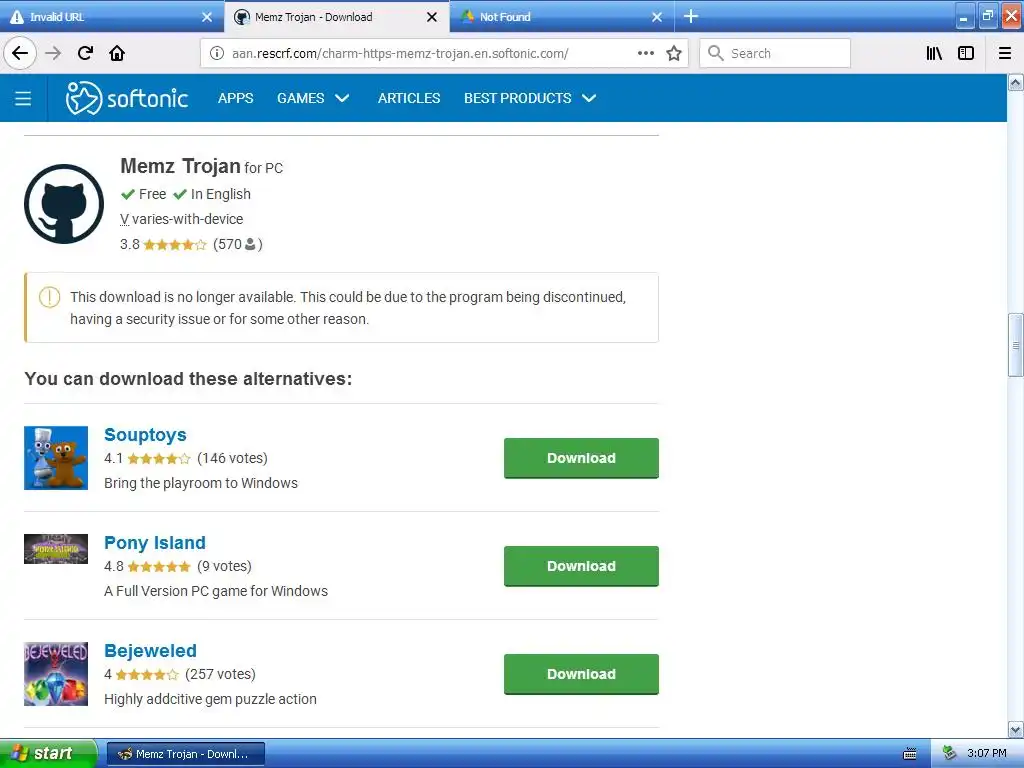Click the browser Search box
The width and height of the screenshot is (1024, 768).
[775, 53]
